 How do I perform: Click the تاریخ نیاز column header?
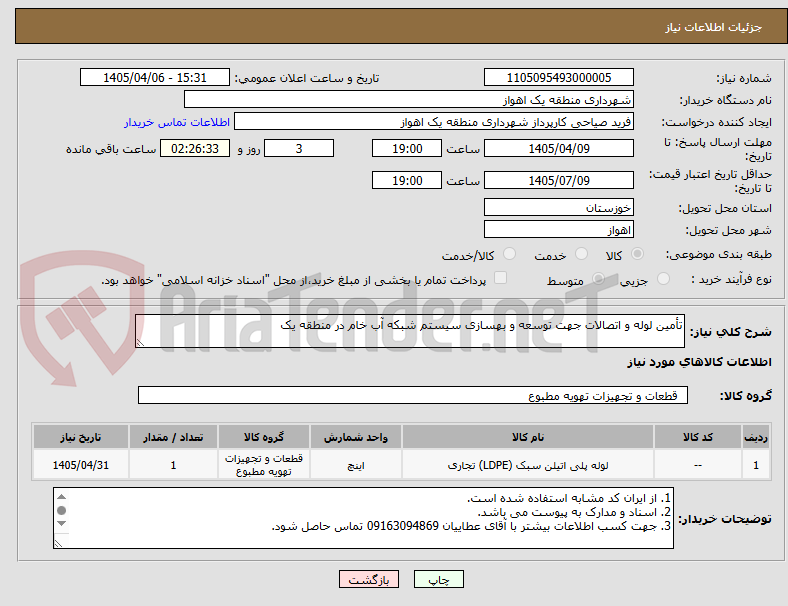80,437
